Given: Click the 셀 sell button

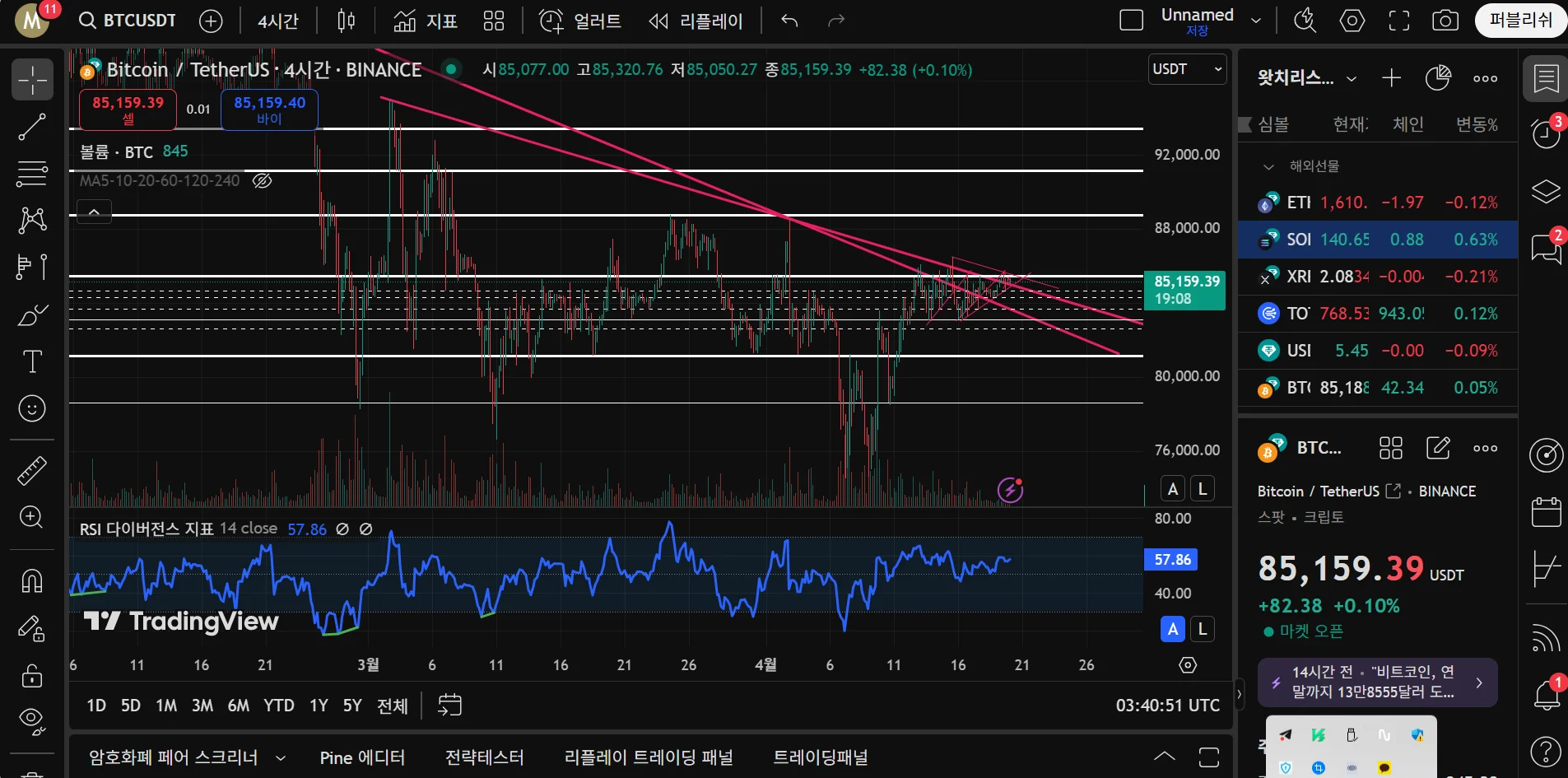Looking at the screenshot, I should (x=128, y=109).
